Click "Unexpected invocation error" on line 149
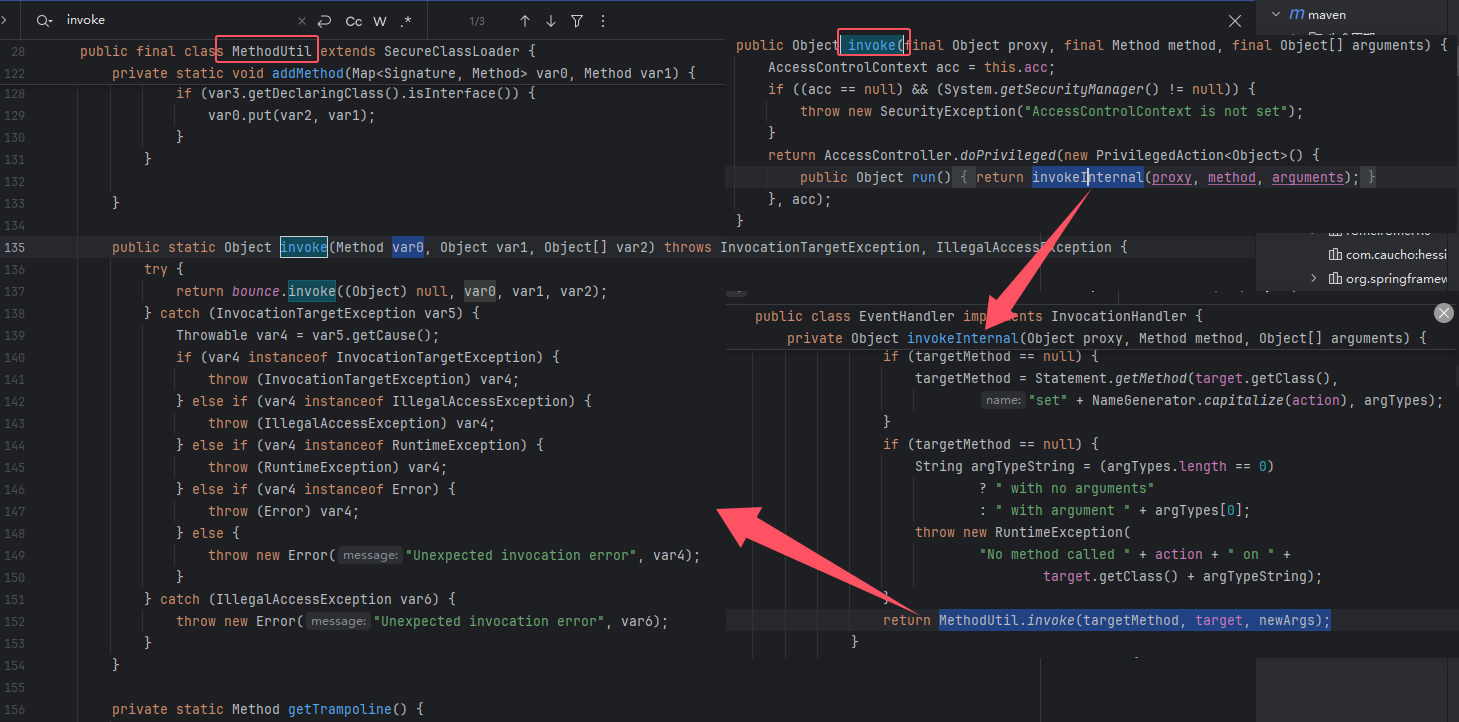This screenshot has height=722, width=1459. coord(524,555)
